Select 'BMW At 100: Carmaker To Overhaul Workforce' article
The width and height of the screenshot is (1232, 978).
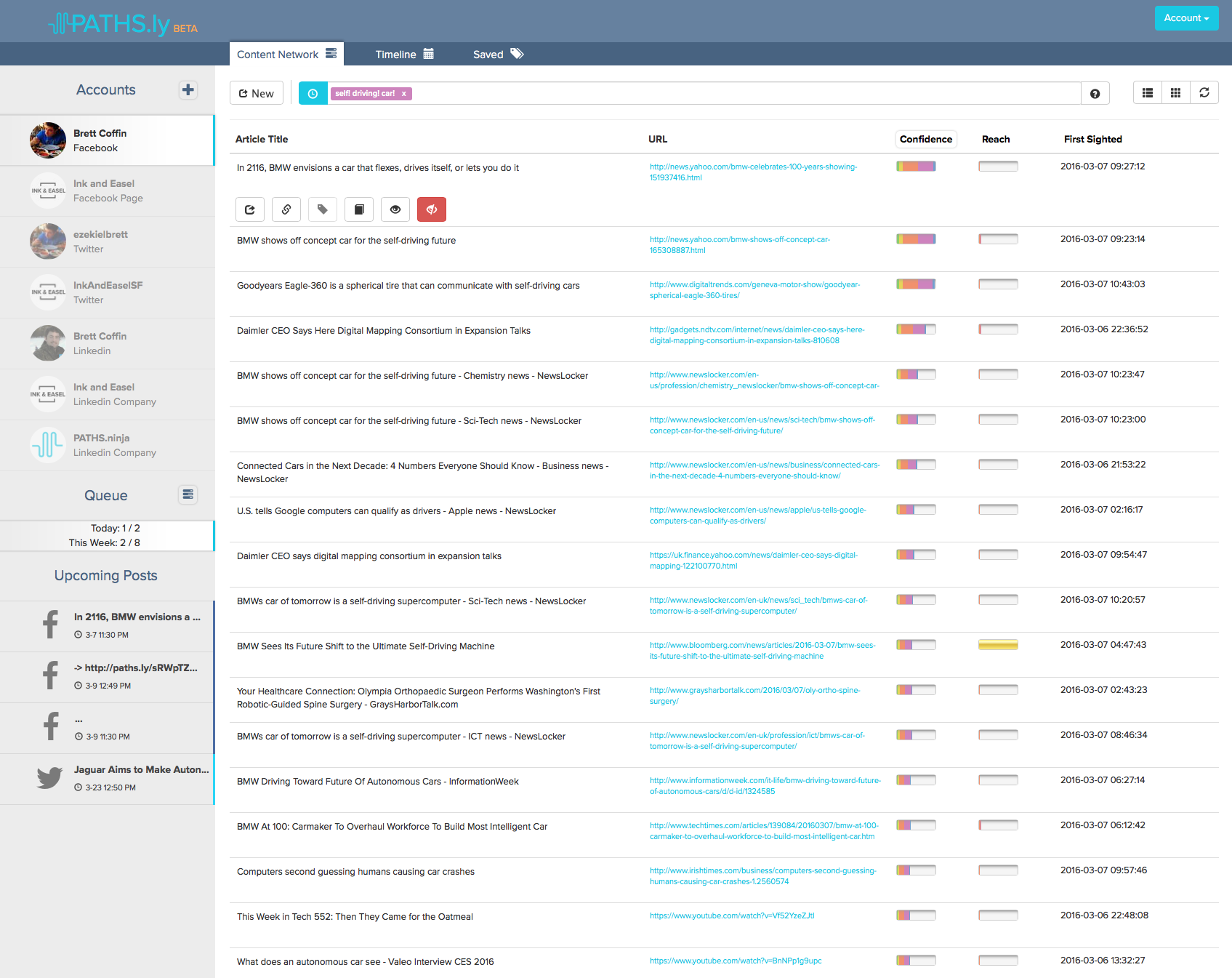(392, 827)
